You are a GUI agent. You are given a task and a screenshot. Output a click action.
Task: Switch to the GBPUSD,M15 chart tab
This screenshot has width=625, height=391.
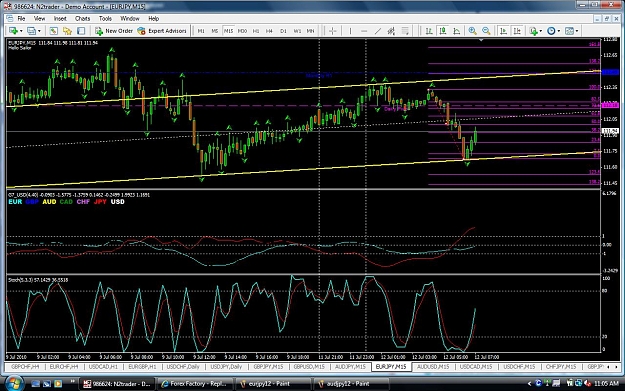pyautogui.click(x=309, y=367)
